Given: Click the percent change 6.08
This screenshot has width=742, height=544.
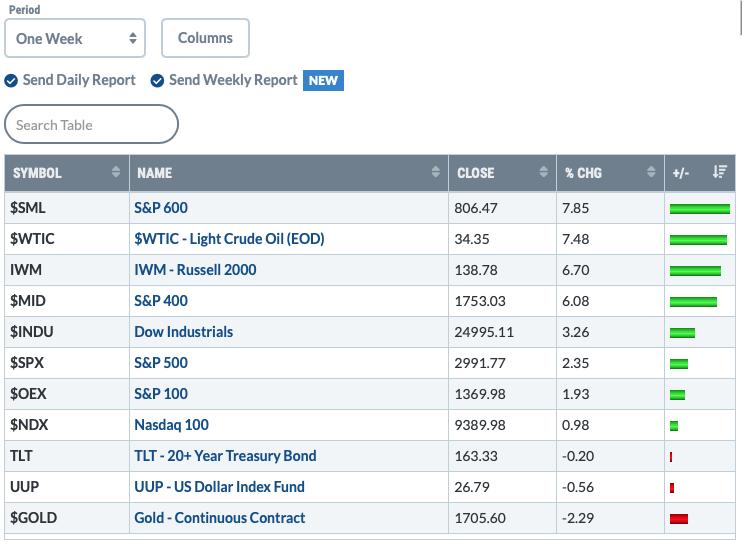Looking at the screenshot, I should point(575,301).
